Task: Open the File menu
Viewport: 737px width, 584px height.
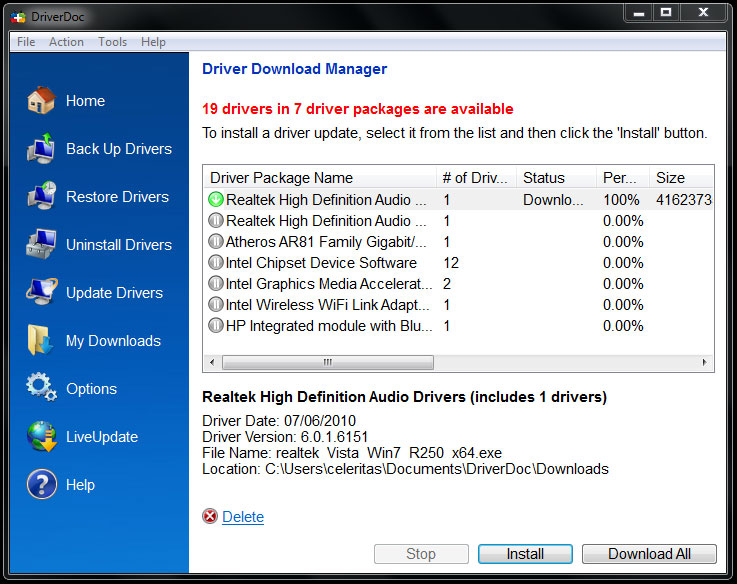Action: 26,42
